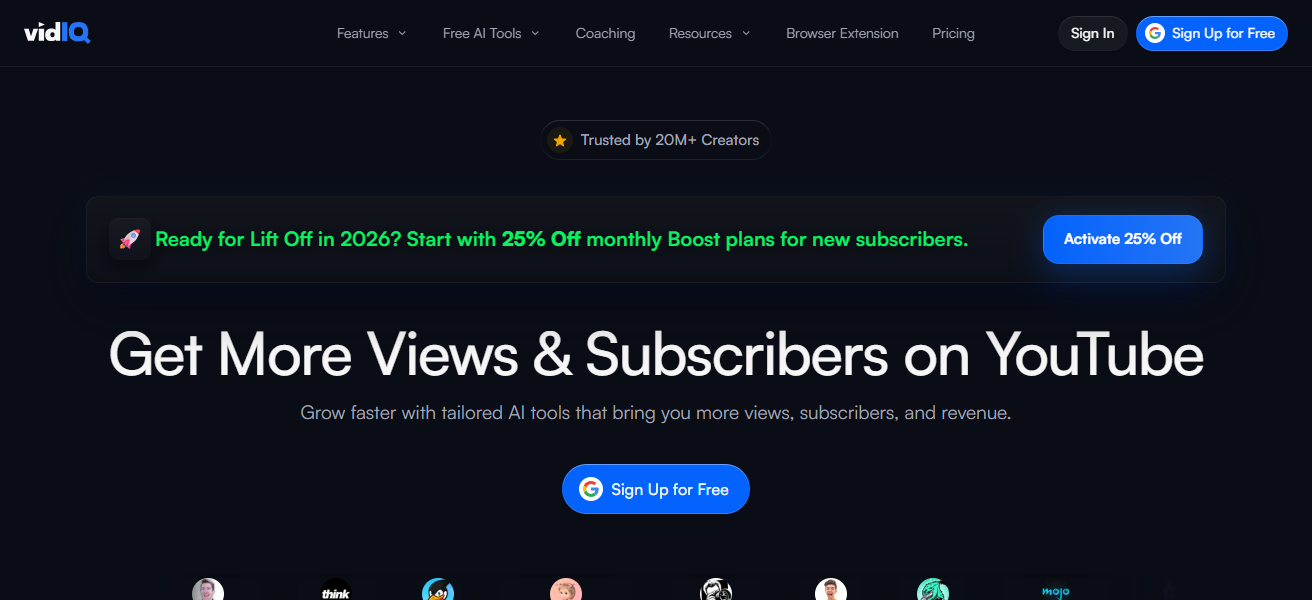Go to Browser Extension page
Image resolution: width=1312 pixels, height=600 pixels.
point(842,33)
